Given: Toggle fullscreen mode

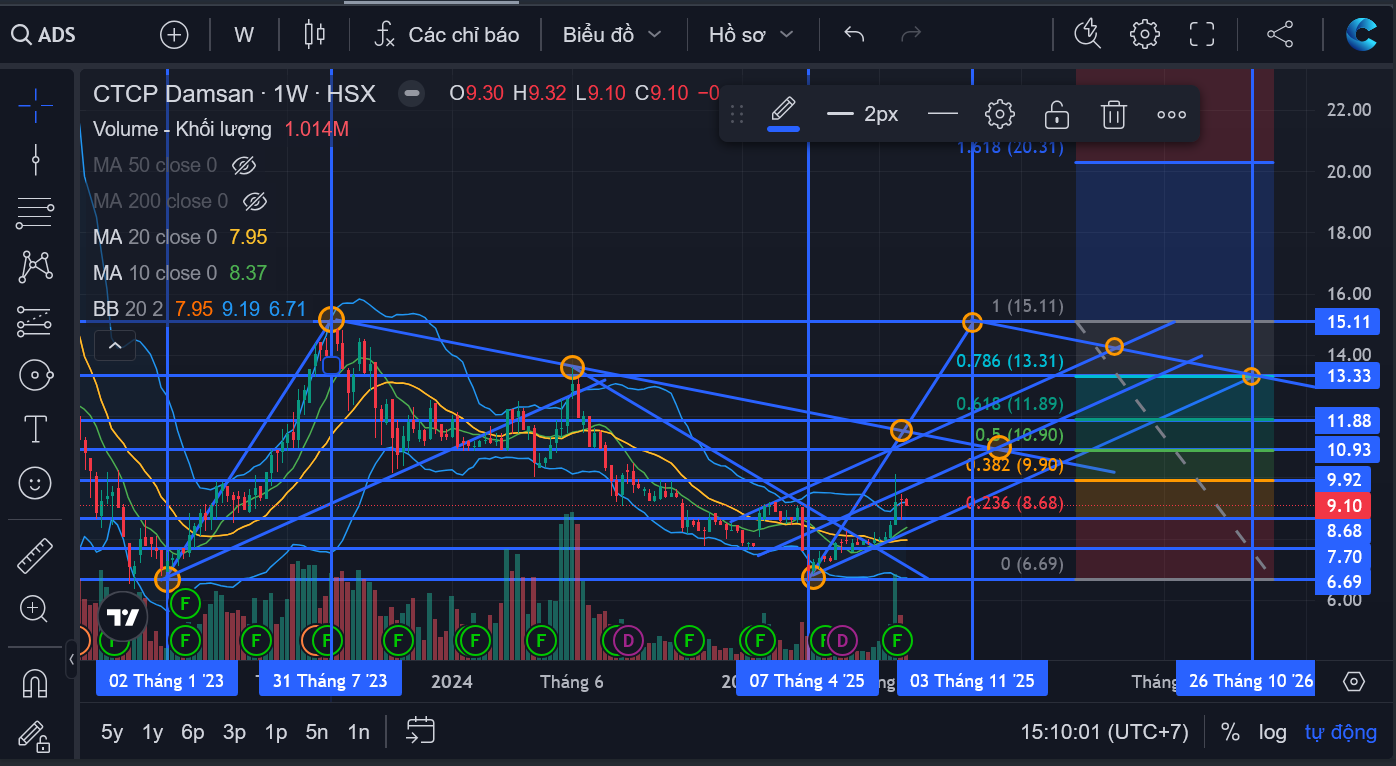Looking at the screenshot, I should pyautogui.click(x=1202, y=34).
